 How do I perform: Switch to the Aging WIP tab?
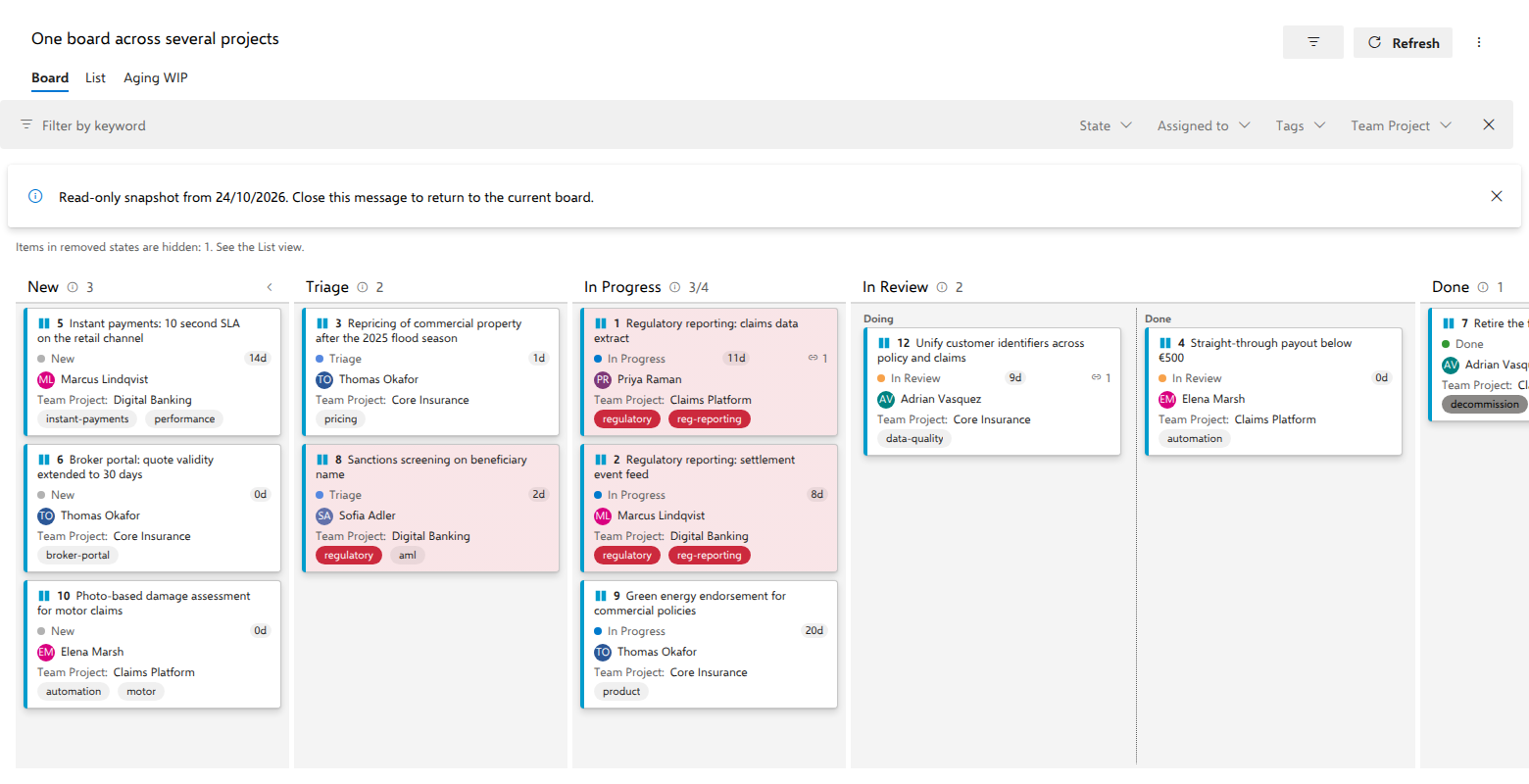156,78
